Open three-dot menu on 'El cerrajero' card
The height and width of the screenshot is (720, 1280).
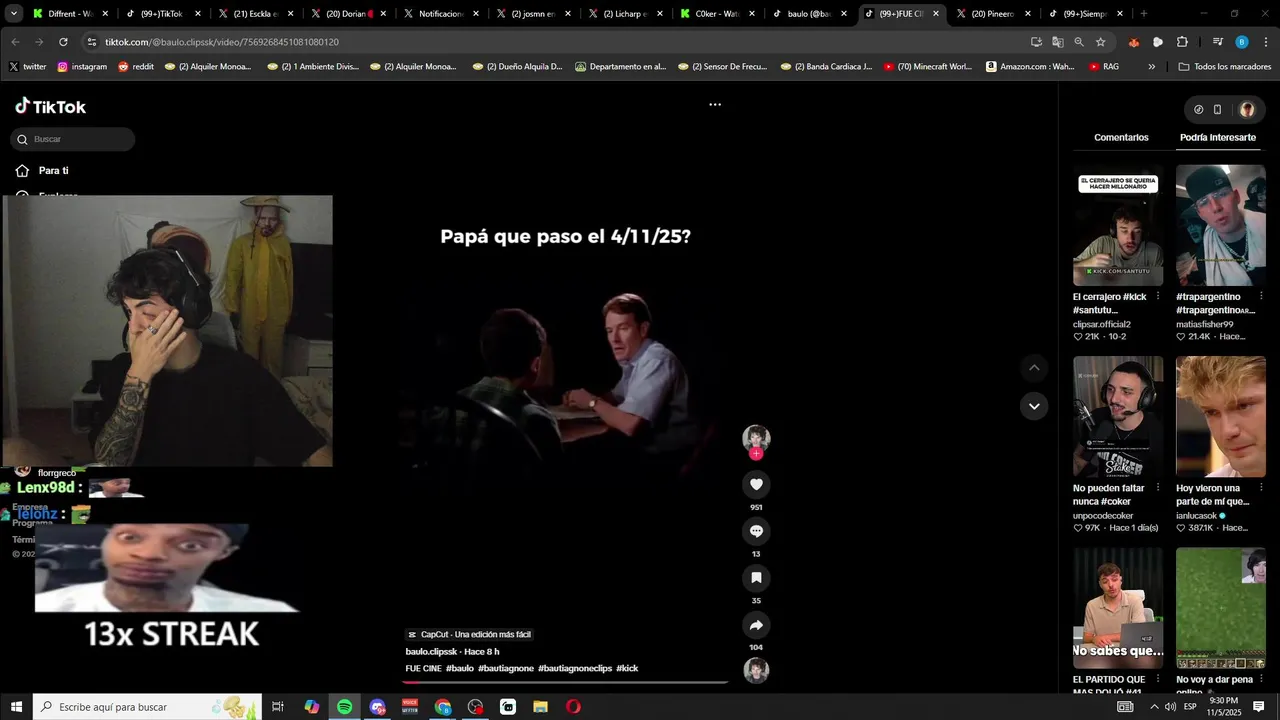[1158, 297]
